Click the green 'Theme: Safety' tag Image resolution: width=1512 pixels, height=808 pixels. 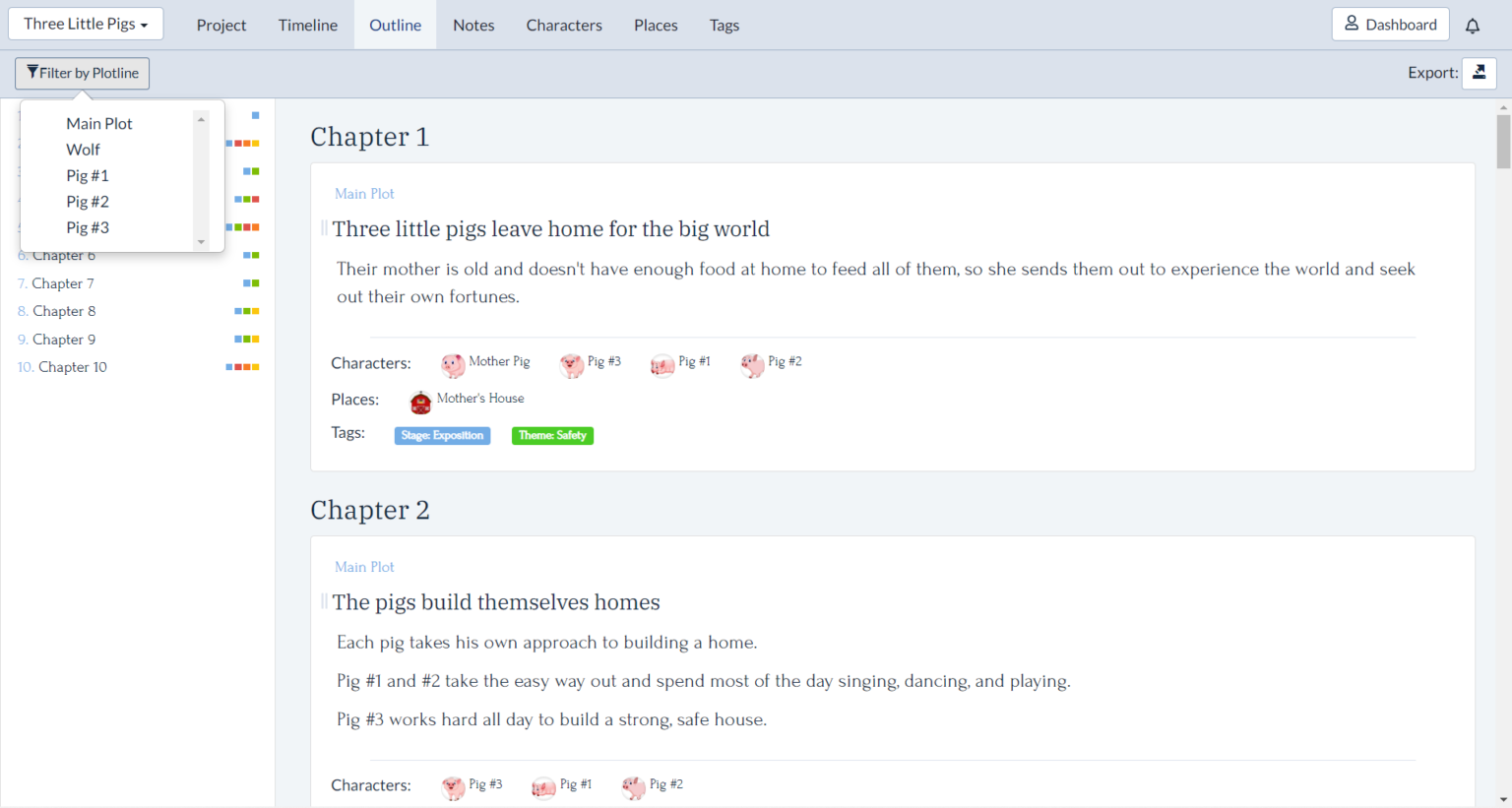coord(552,435)
